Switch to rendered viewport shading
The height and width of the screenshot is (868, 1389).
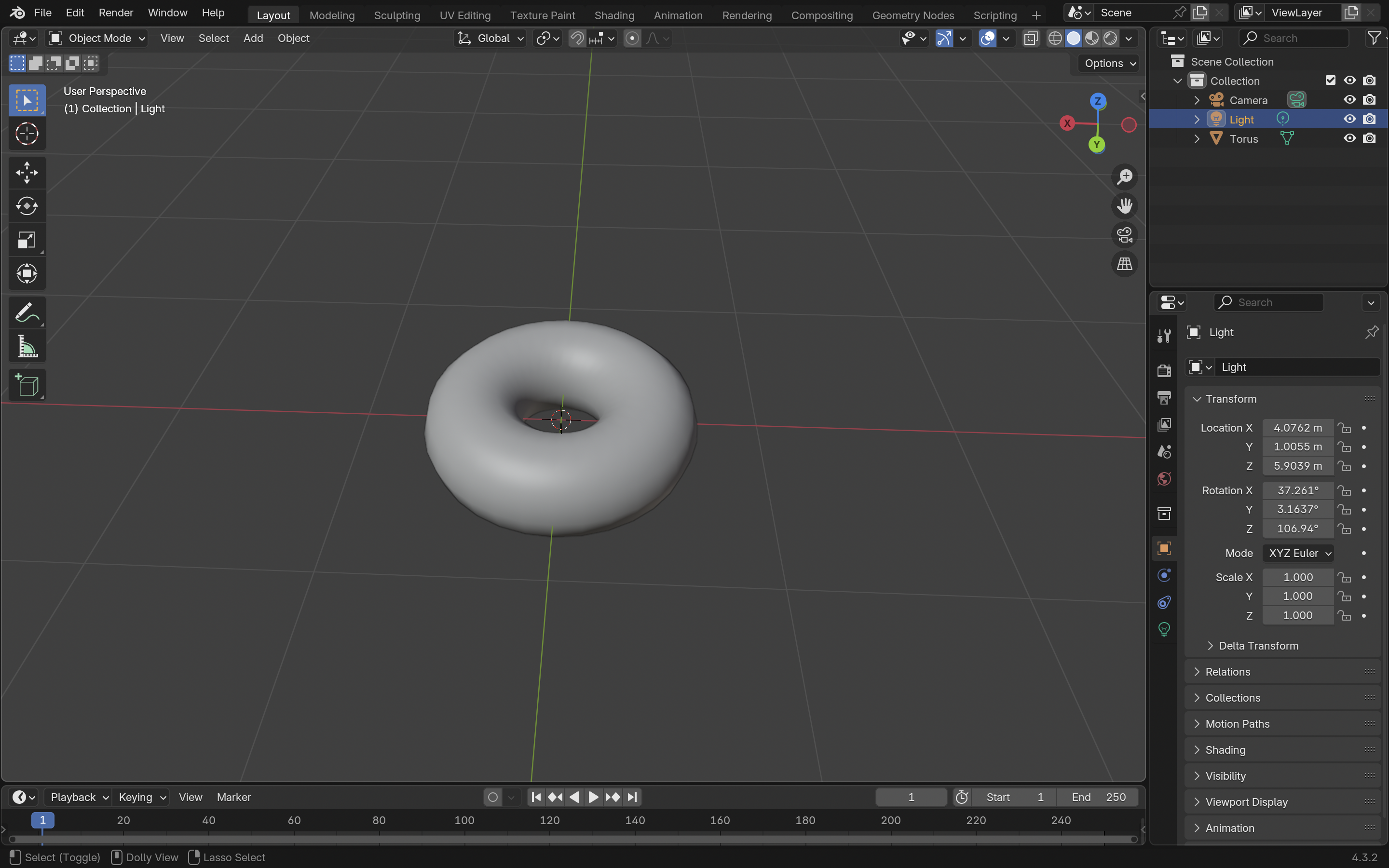1111,39
